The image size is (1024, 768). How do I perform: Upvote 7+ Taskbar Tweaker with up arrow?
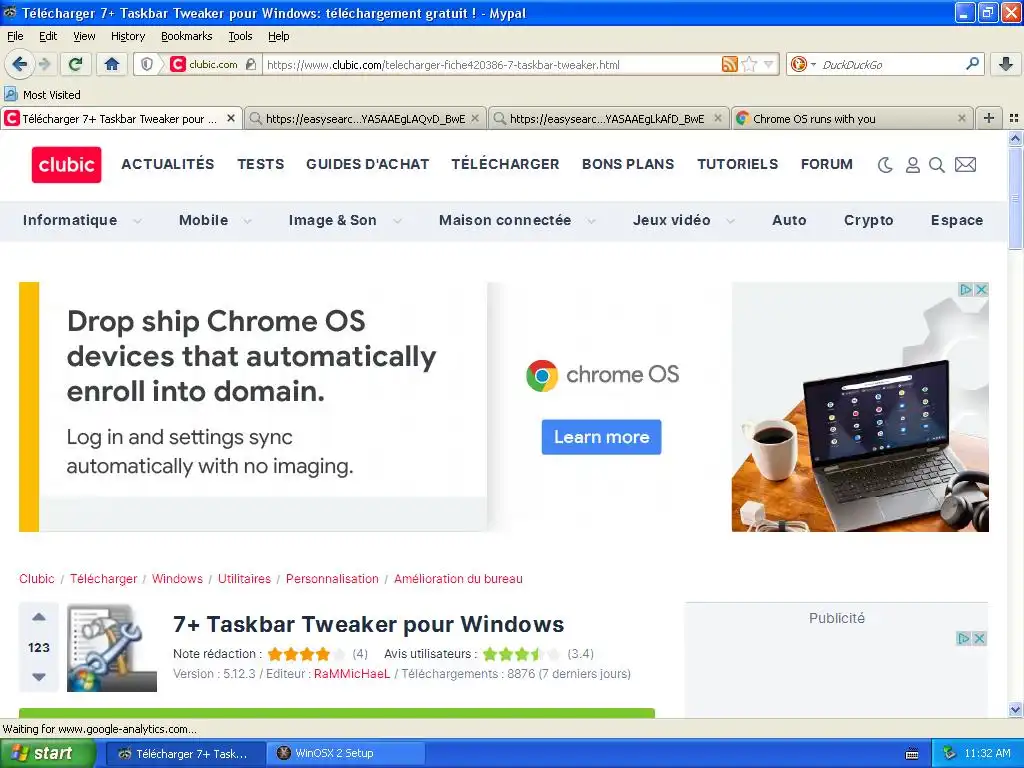pyautogui.click(x=39, y=616)
